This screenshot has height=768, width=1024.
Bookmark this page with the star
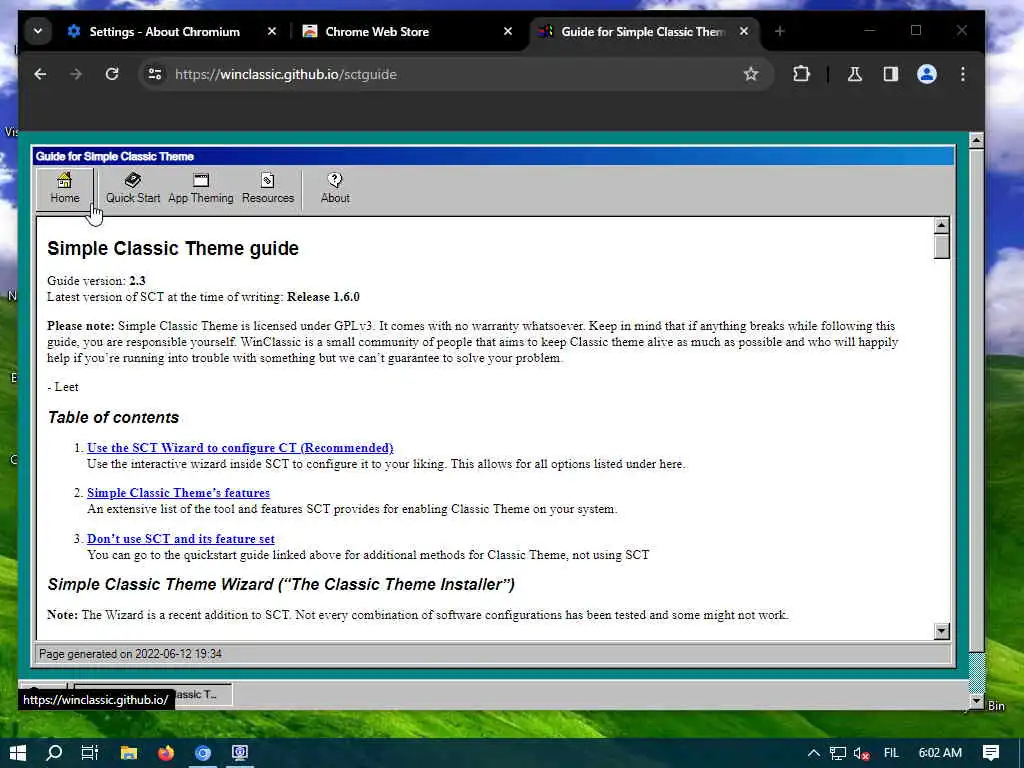[x=751, y=74]
